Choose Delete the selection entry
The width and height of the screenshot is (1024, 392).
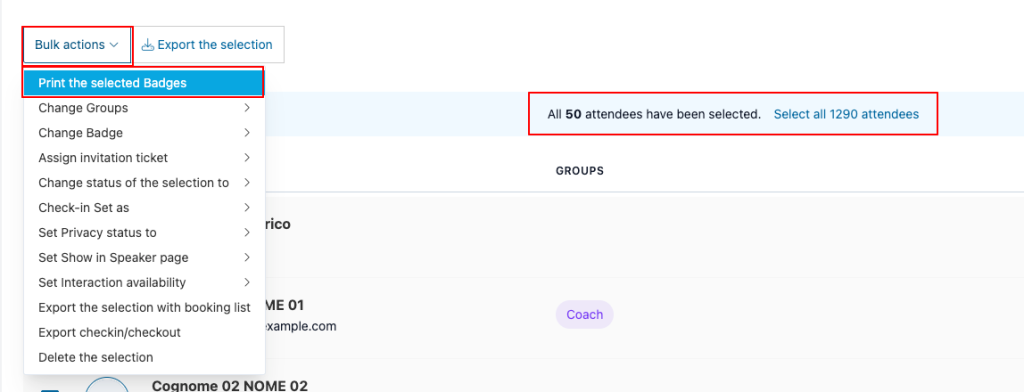coord(144,357)
